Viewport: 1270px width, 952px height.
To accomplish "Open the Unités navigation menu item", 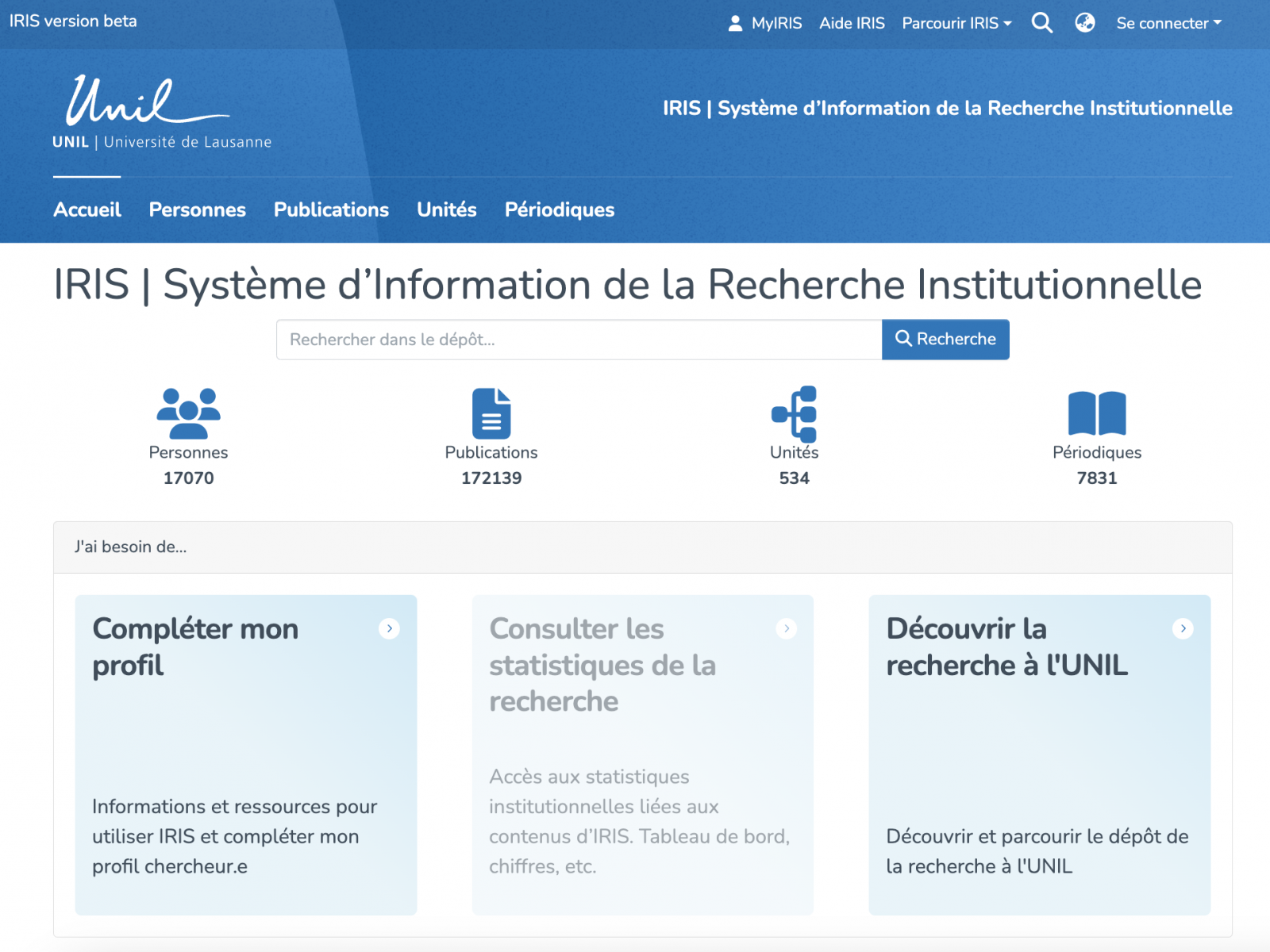I will point(447,209).
